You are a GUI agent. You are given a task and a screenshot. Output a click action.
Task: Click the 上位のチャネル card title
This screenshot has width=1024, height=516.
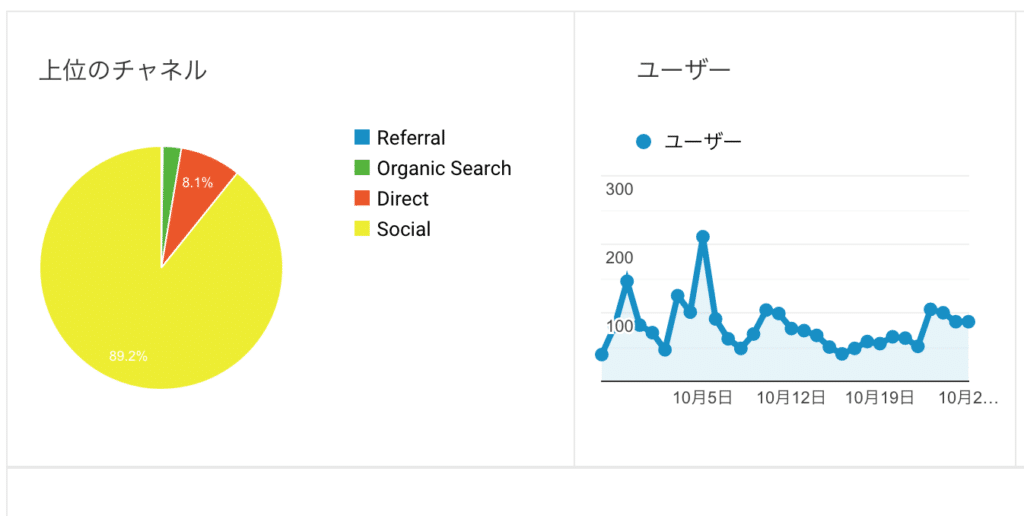pos(123,71)
